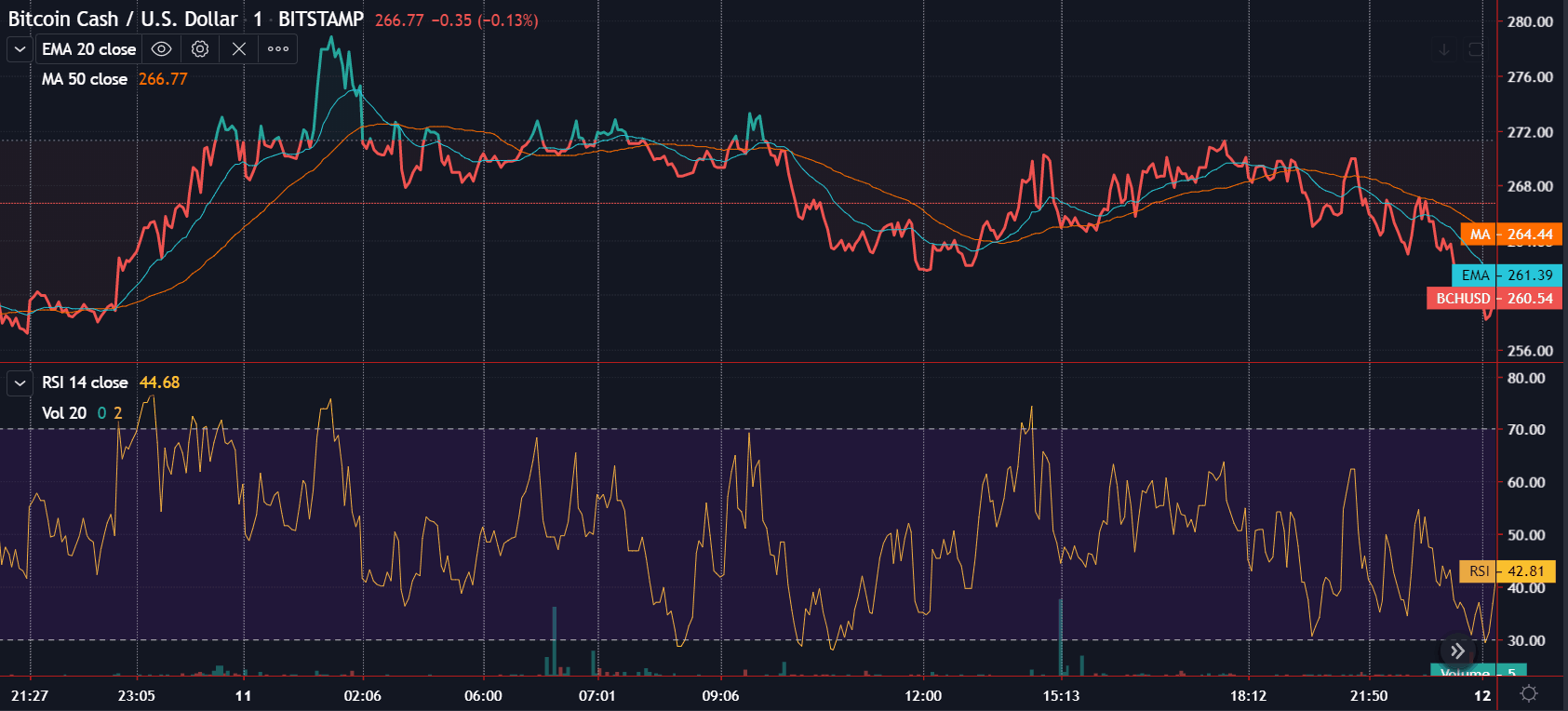Open chart settings gear beside the time axis

tap(1529, 694)
